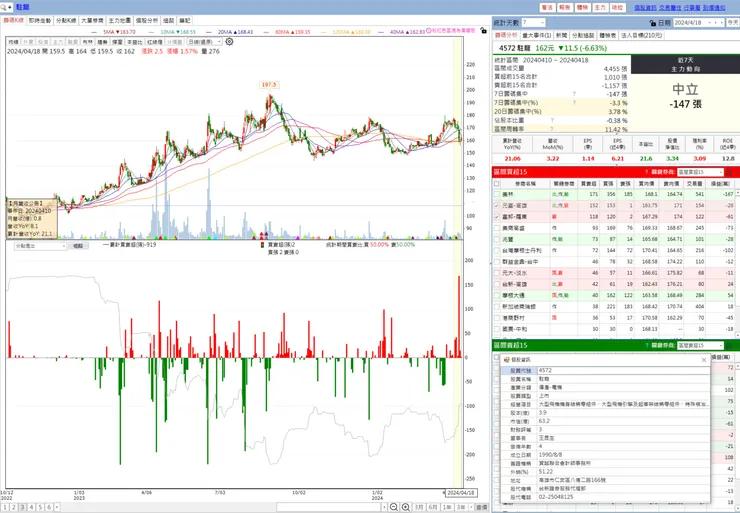Close the 個股資訊 popup window
740x513 pixels.
point(704,360)
